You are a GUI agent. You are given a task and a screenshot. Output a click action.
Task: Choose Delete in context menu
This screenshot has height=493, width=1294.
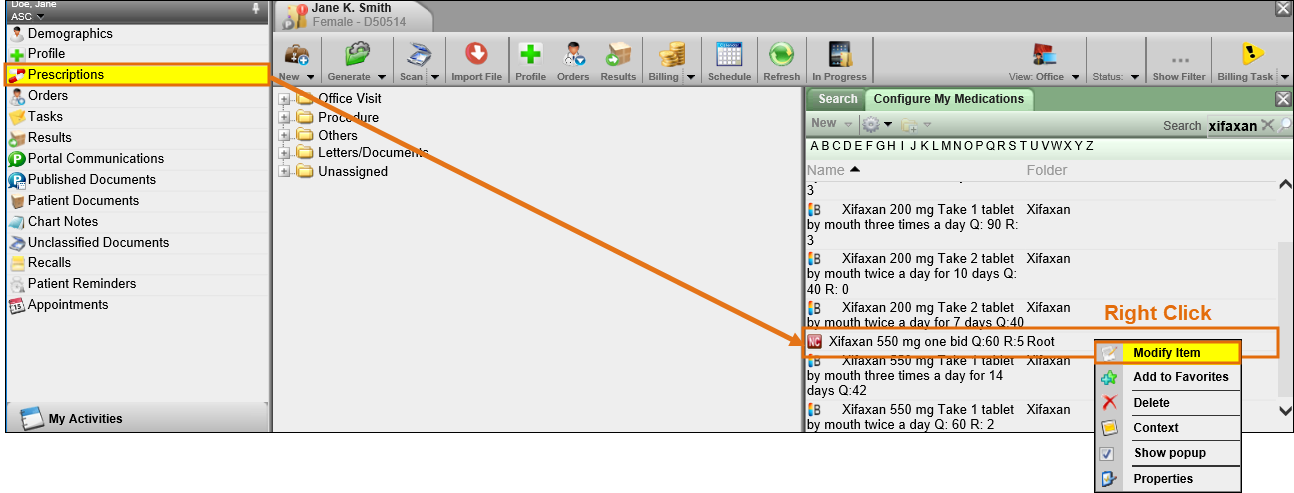click(1168, 403)
